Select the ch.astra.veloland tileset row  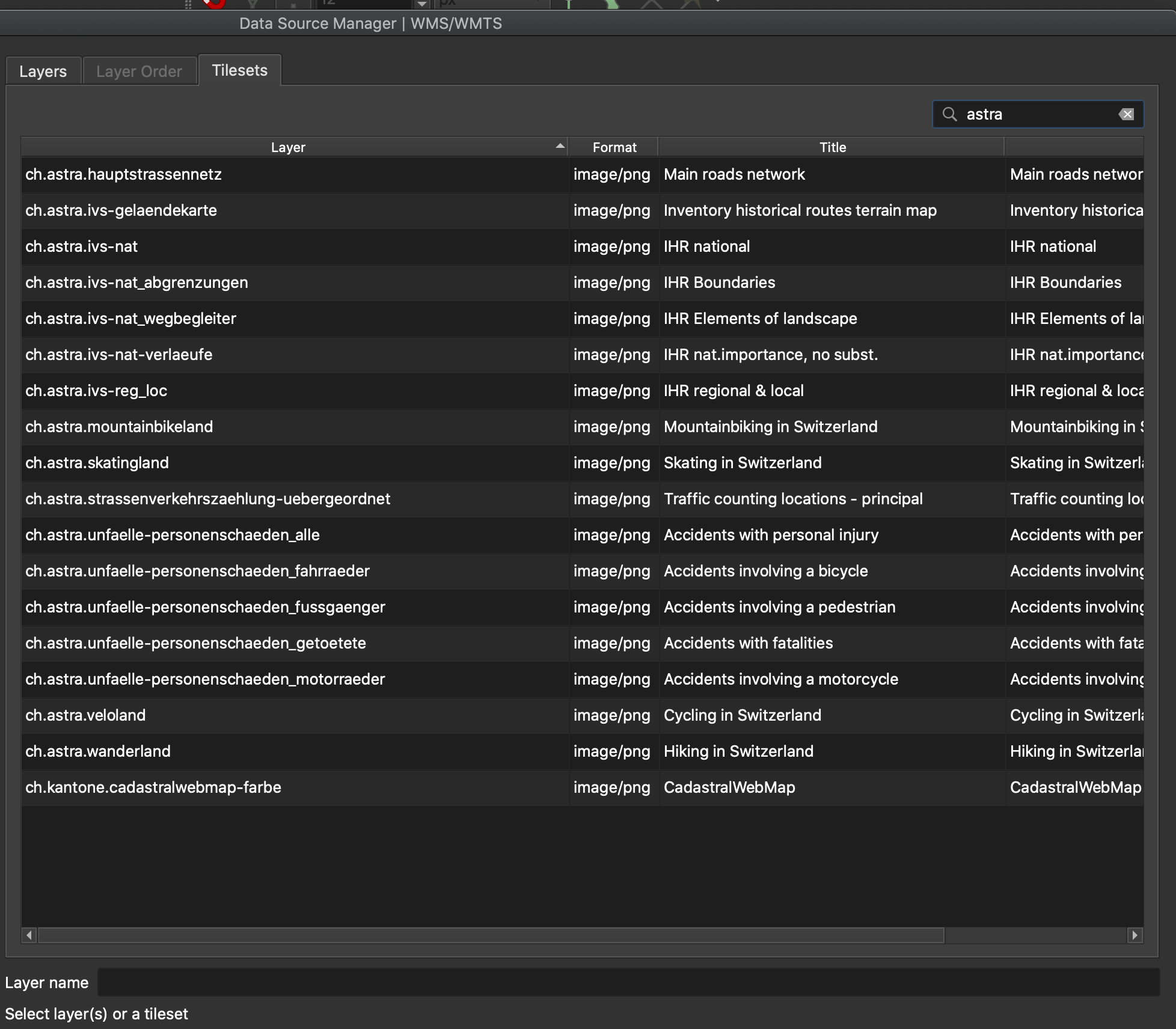85,715
